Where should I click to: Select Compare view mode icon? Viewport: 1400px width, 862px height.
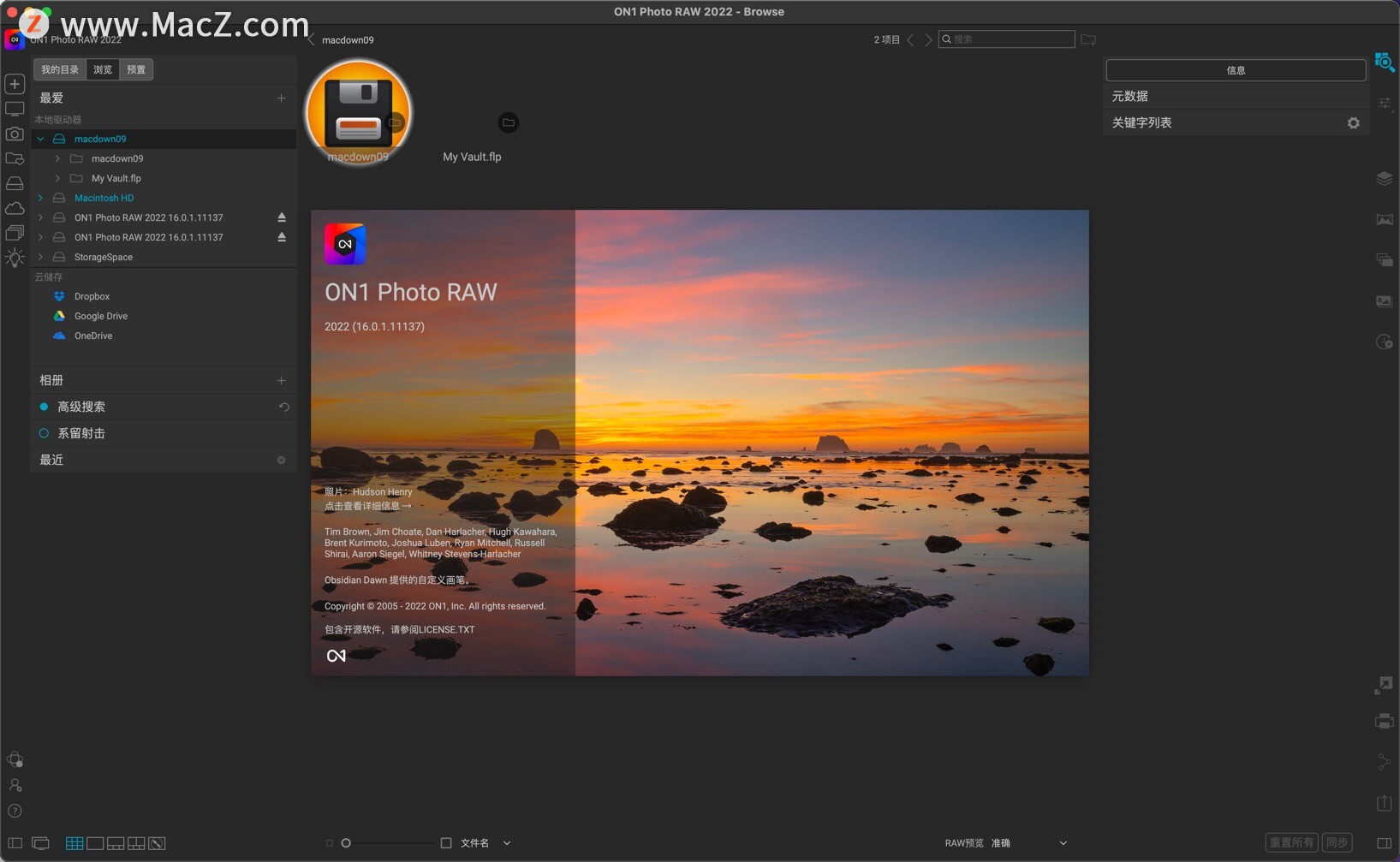[x=136, y=843]
